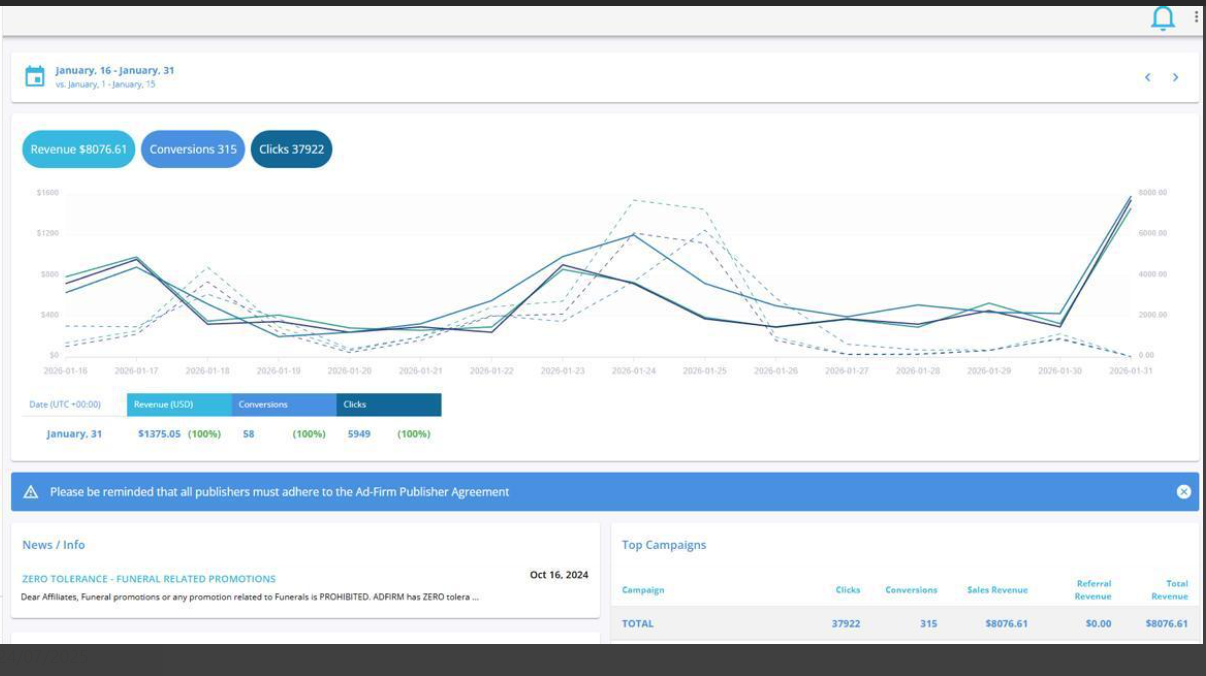Sort Top Campaigns by Total Revenue
1206x676 pixels.
pyautogui.click(x=1169, y=590)
